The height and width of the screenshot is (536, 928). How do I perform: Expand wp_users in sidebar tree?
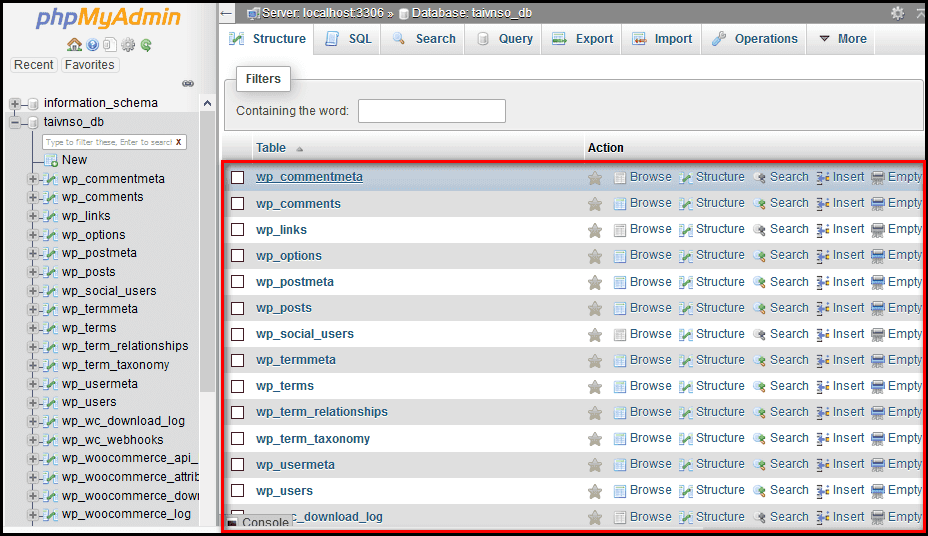(x=33, y=402)
